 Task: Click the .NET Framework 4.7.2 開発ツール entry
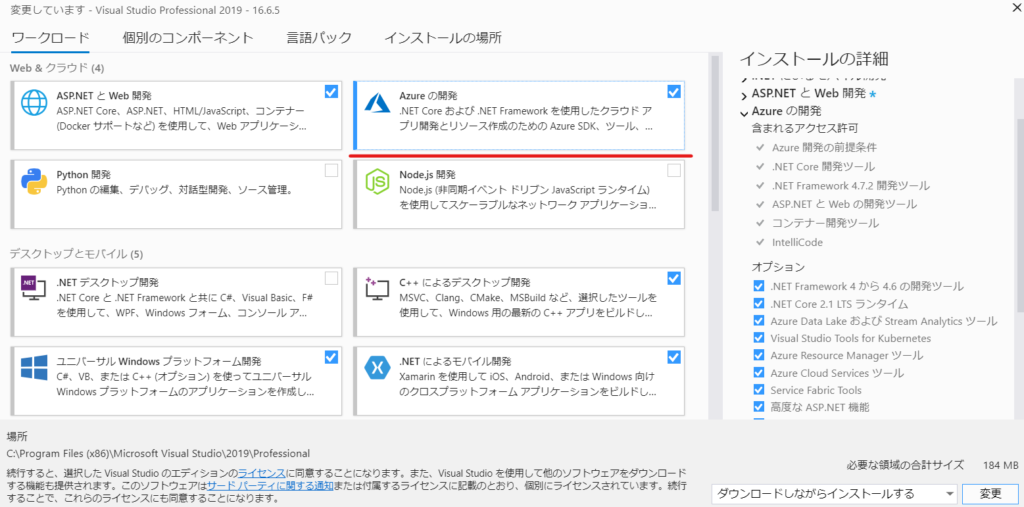(x=850, y=186)
